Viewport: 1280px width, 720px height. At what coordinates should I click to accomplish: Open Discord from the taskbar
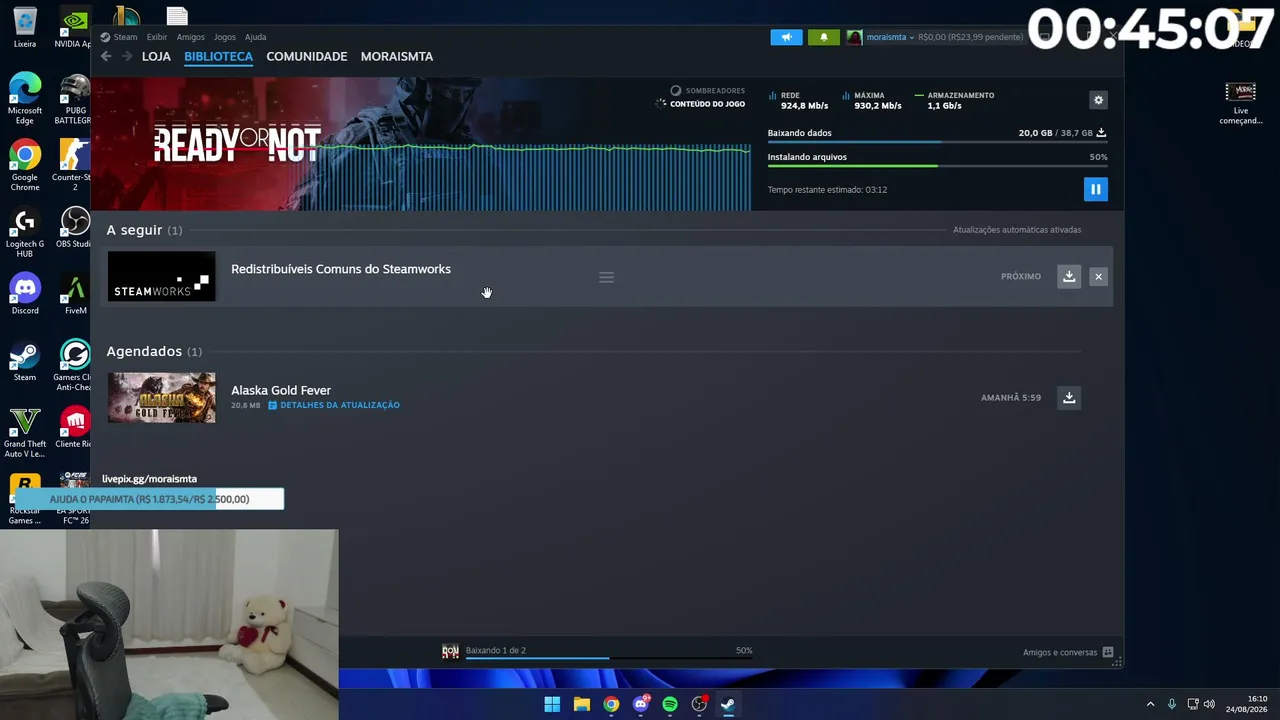(641, 704)
